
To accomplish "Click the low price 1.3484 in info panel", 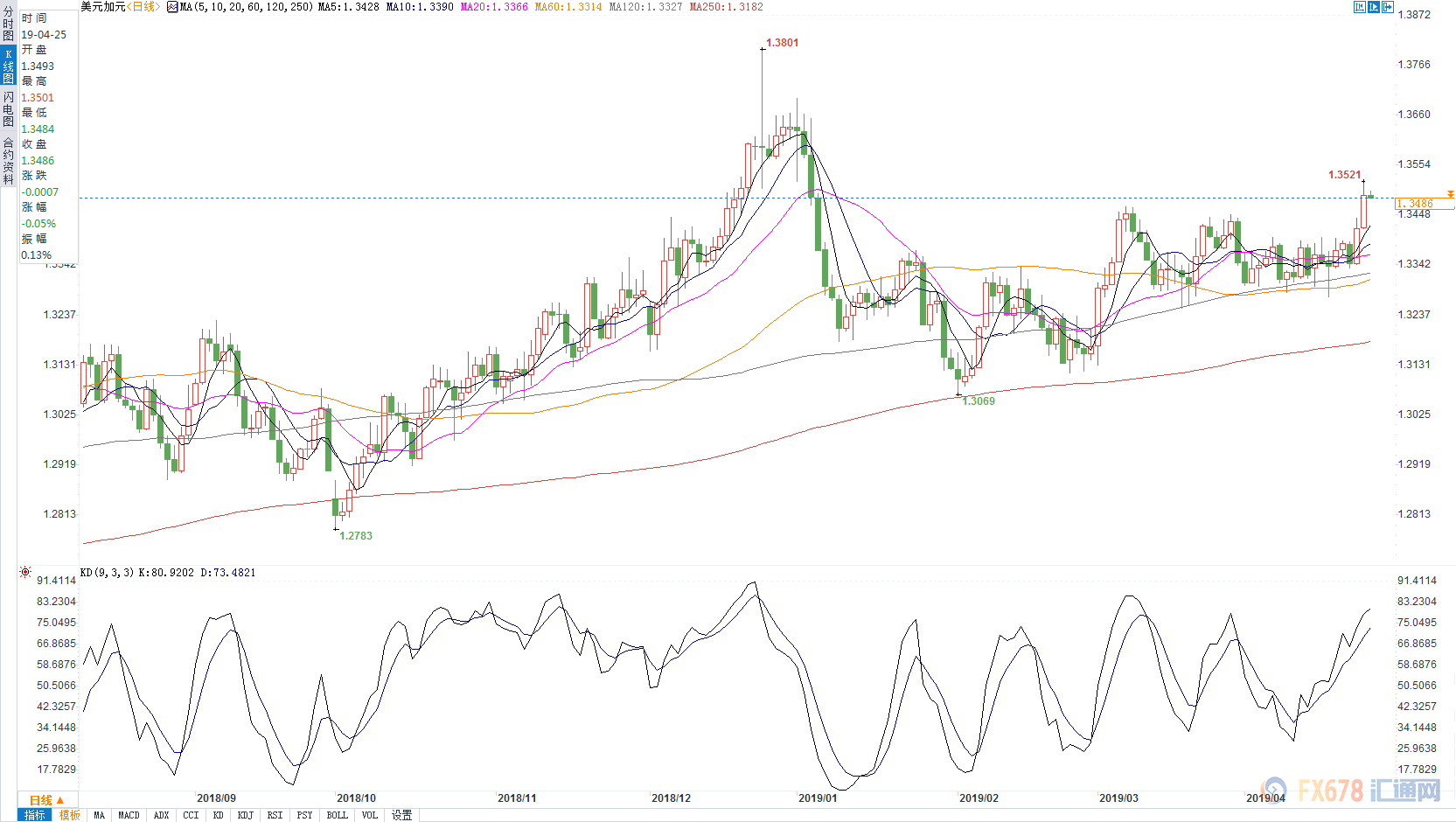I will [38, 129].
